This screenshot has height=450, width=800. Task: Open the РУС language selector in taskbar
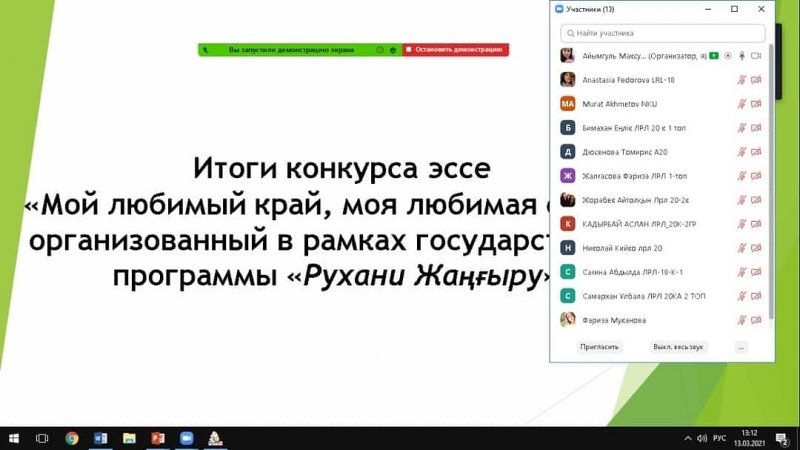point(718,438)
